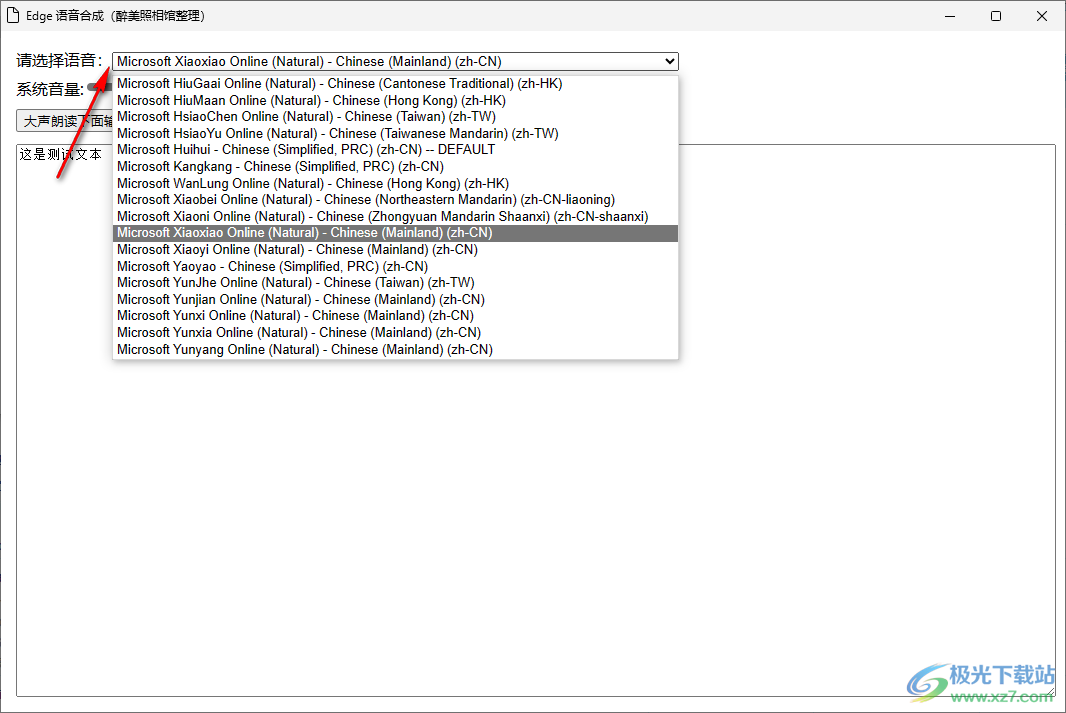
Task: Select Microsoft Yunxia Online Mainland voice
Action: pyautogui.click(x=395, y=333)
